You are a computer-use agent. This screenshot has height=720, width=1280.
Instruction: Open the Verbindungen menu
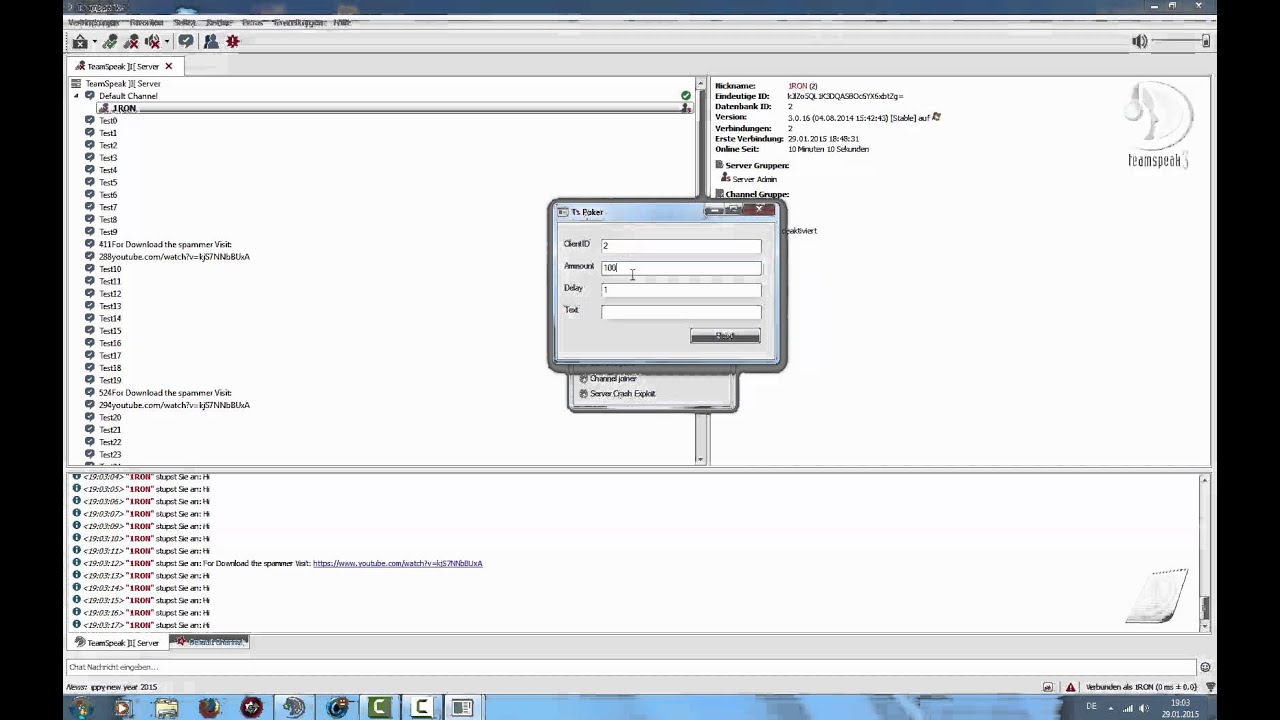click(x=93, y=22)
